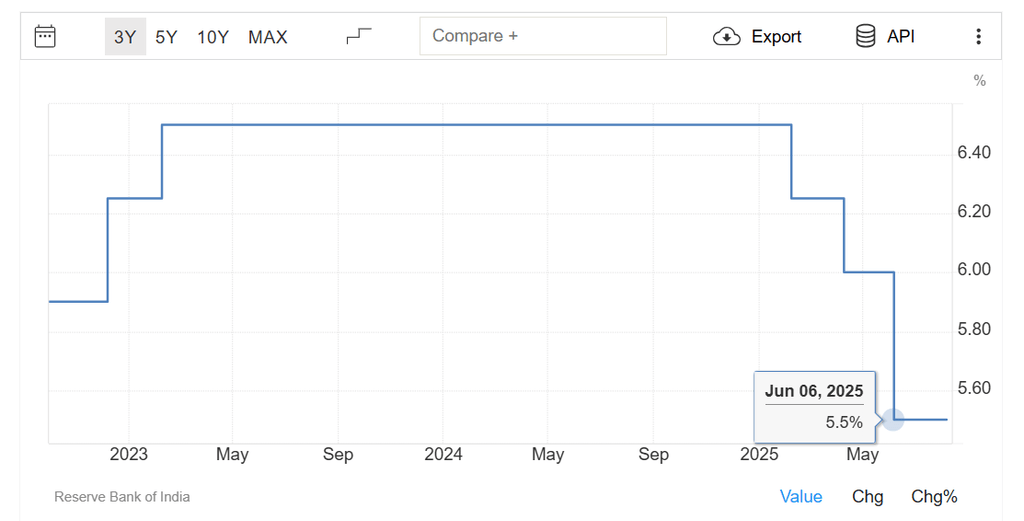Click the cloud download Export icon
Viewport: 1024px width, 521px height.
[x=726, y=37]
